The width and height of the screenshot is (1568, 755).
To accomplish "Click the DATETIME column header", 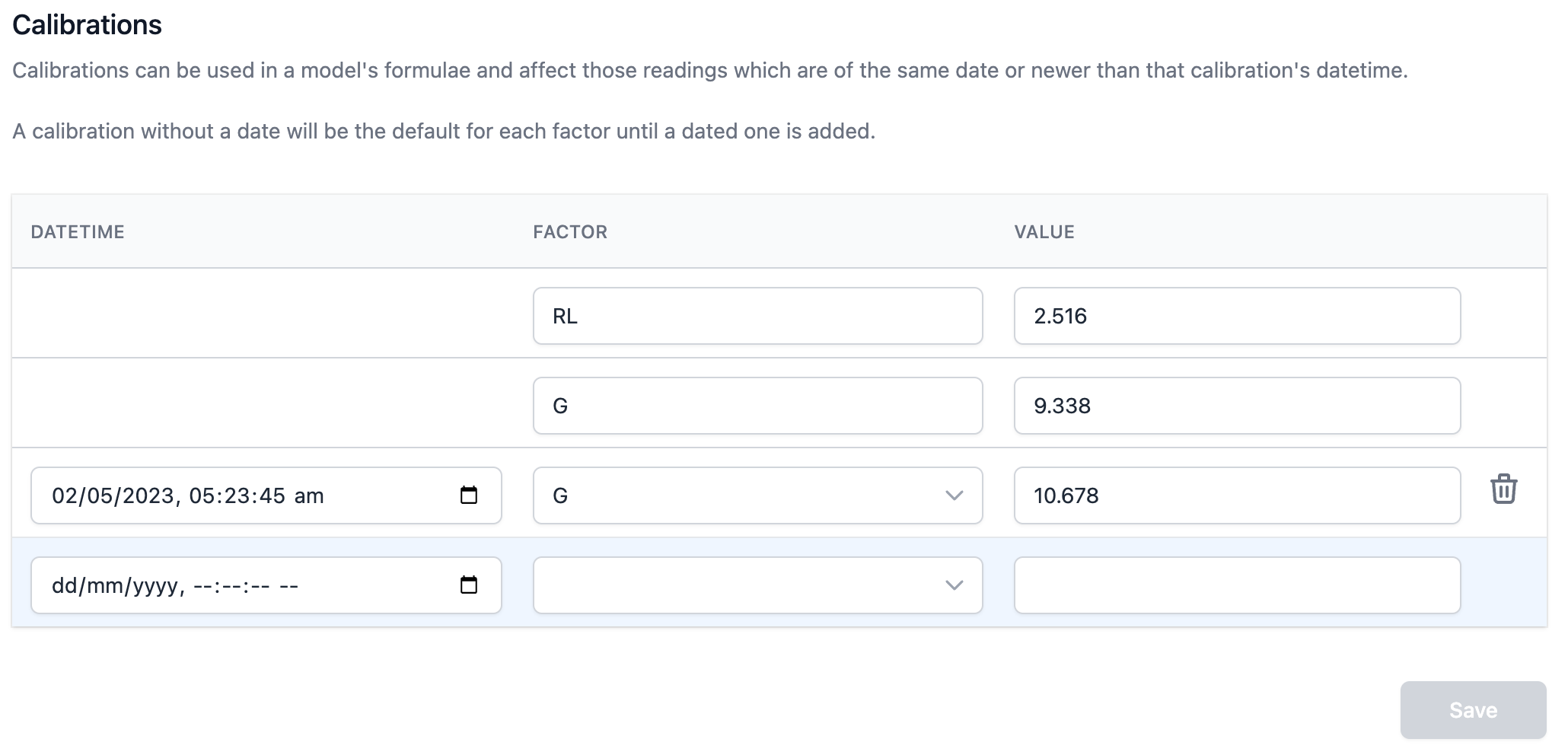I will (78, 232).
